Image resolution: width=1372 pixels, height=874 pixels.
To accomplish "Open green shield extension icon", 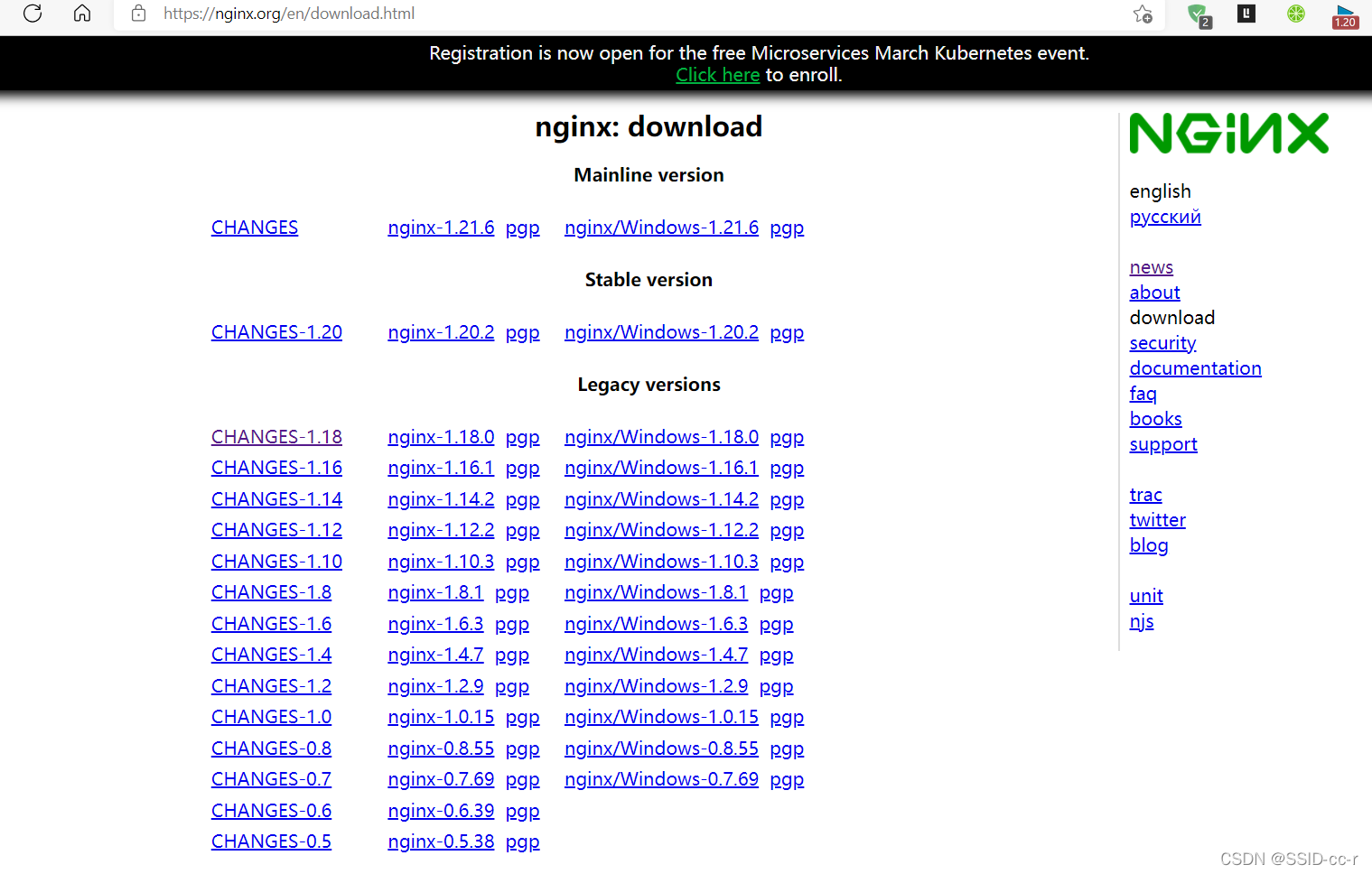I will (1198, 14).
